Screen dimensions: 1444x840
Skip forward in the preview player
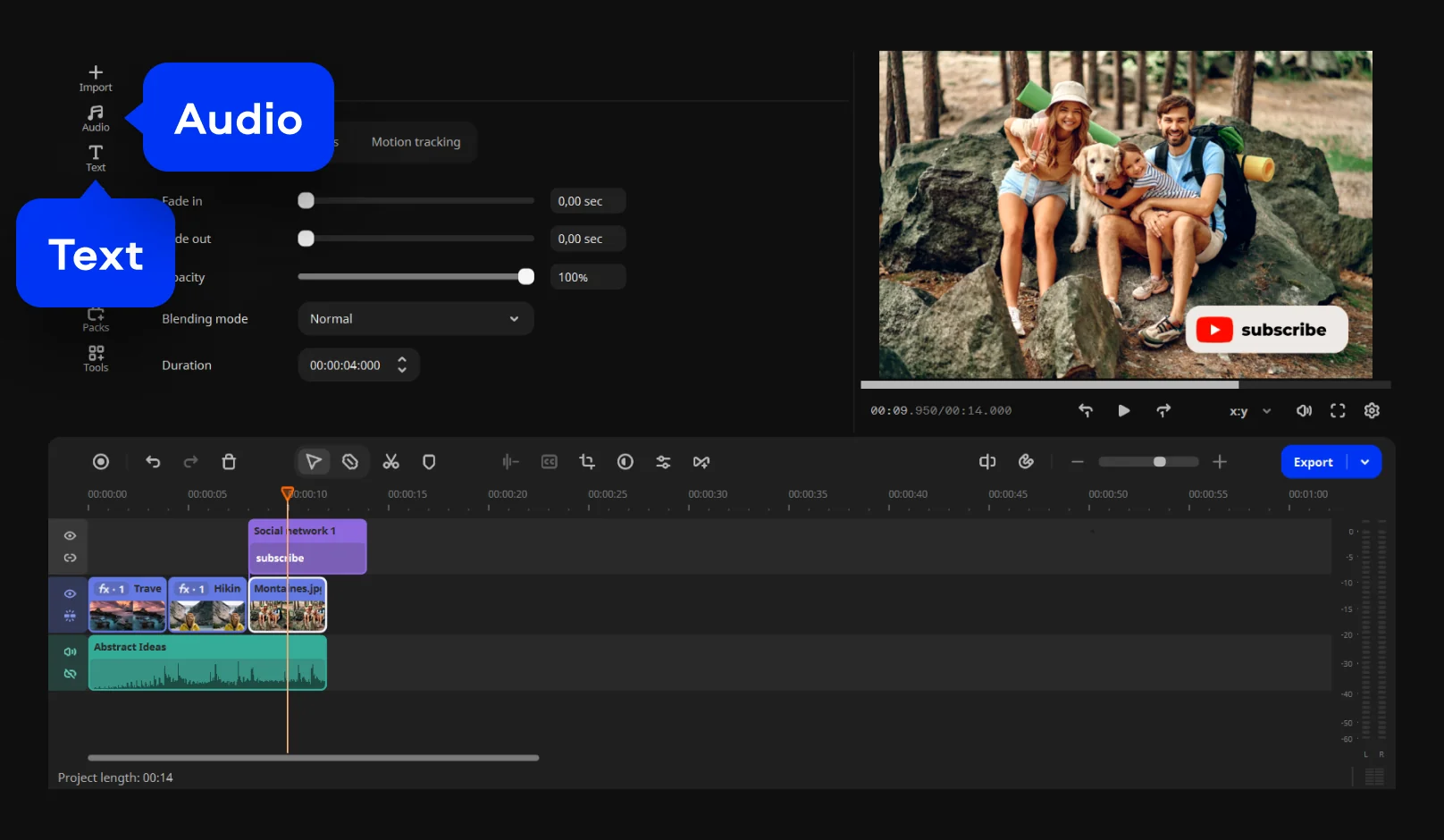click(1163, 410)
